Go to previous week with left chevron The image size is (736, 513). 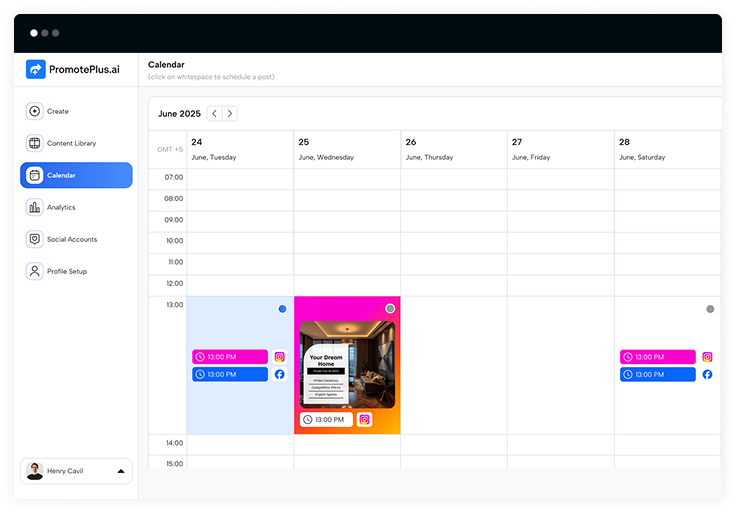(214, 114)
